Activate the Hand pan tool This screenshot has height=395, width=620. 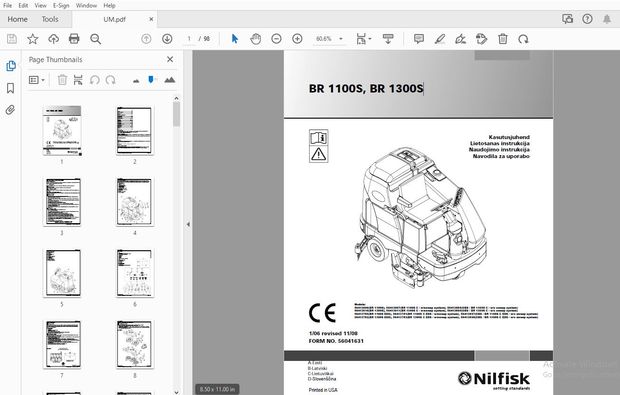[256, 39]
